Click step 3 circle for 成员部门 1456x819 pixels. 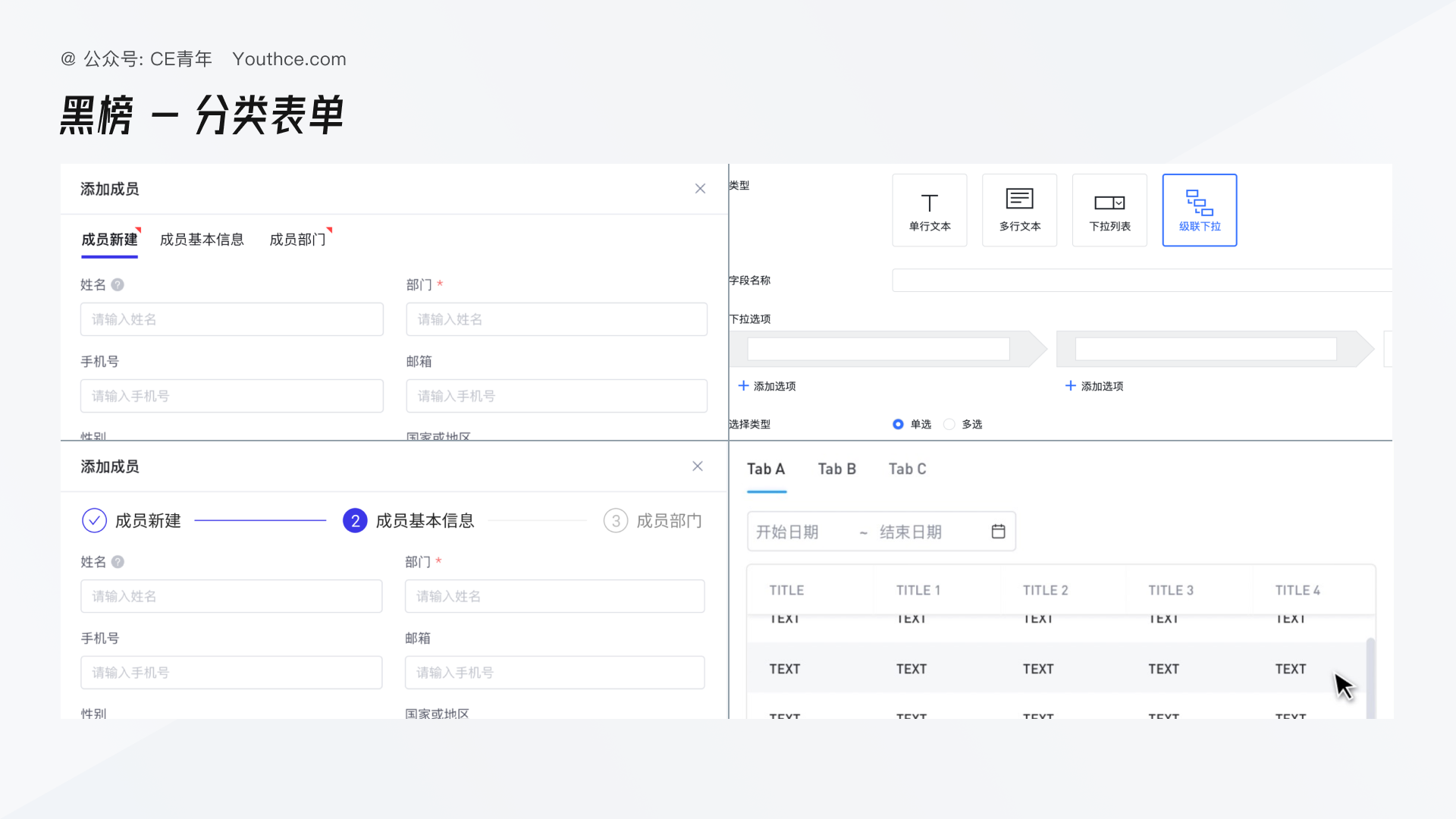(x=616, y=520)
